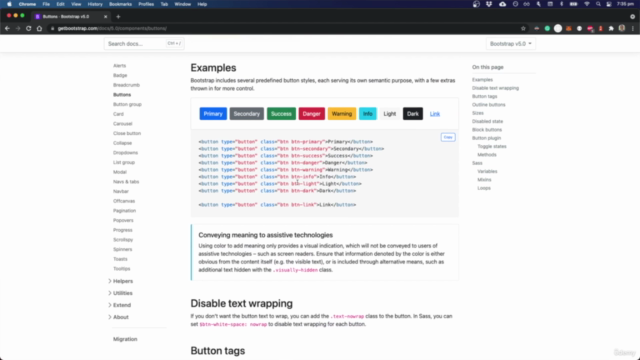Open the home page via house icon

[x=39, y=29]
